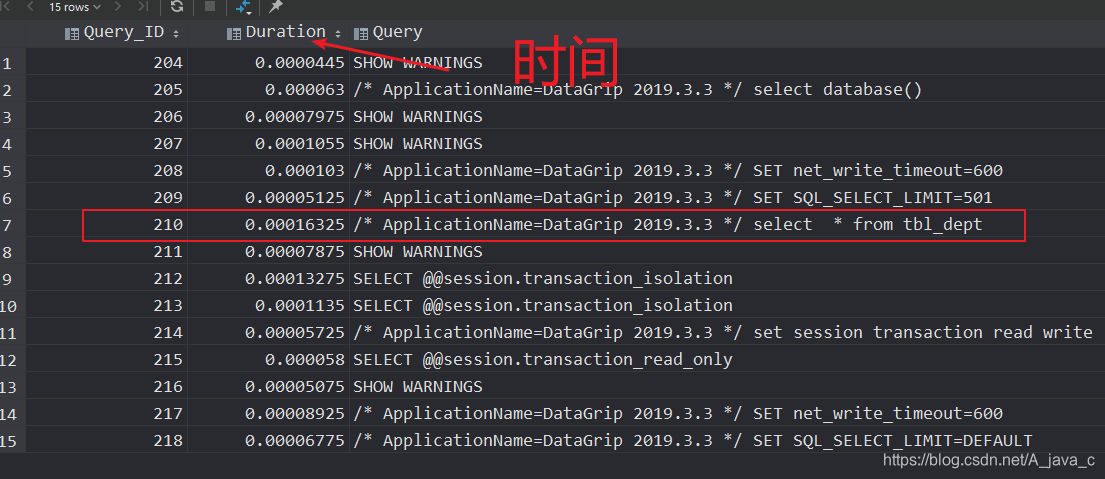Click Query_ID cell 211
The height and width of the screenshot is (479, 1105).
[168, 251]
